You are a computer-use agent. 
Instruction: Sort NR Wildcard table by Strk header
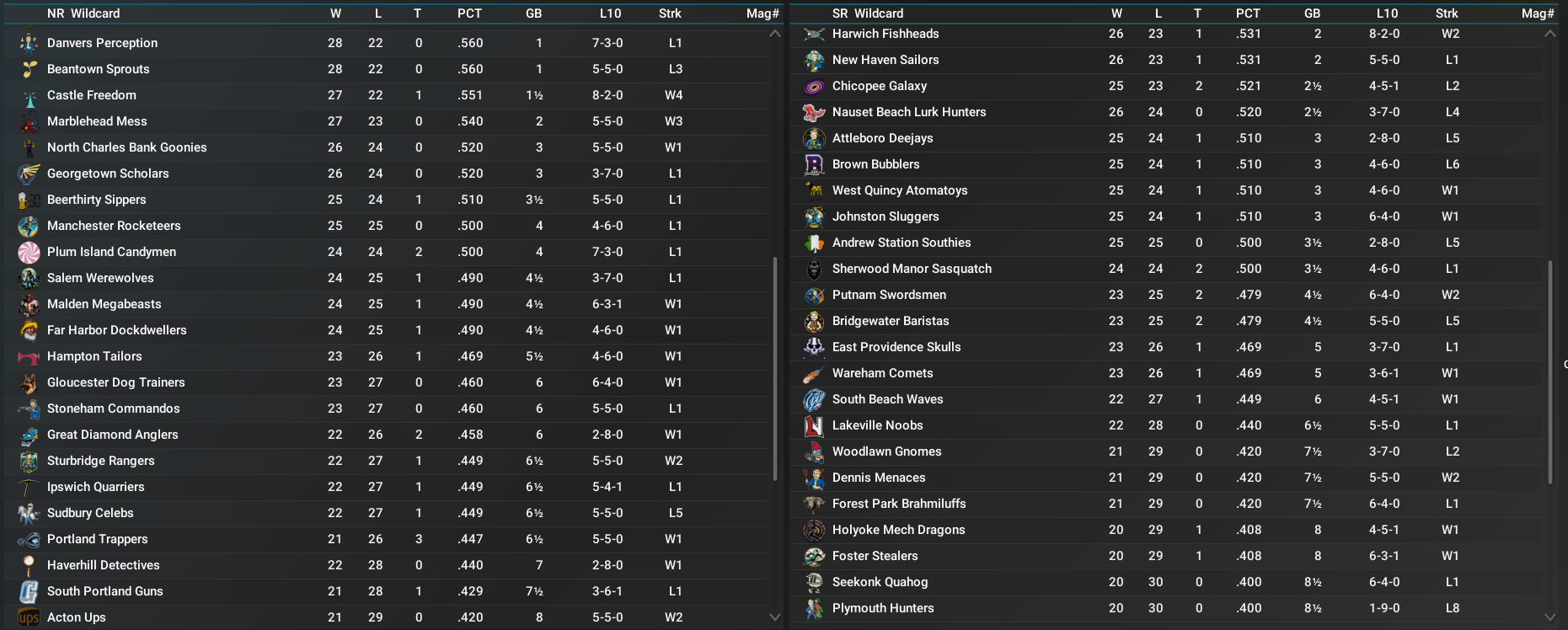coord(670,13)
